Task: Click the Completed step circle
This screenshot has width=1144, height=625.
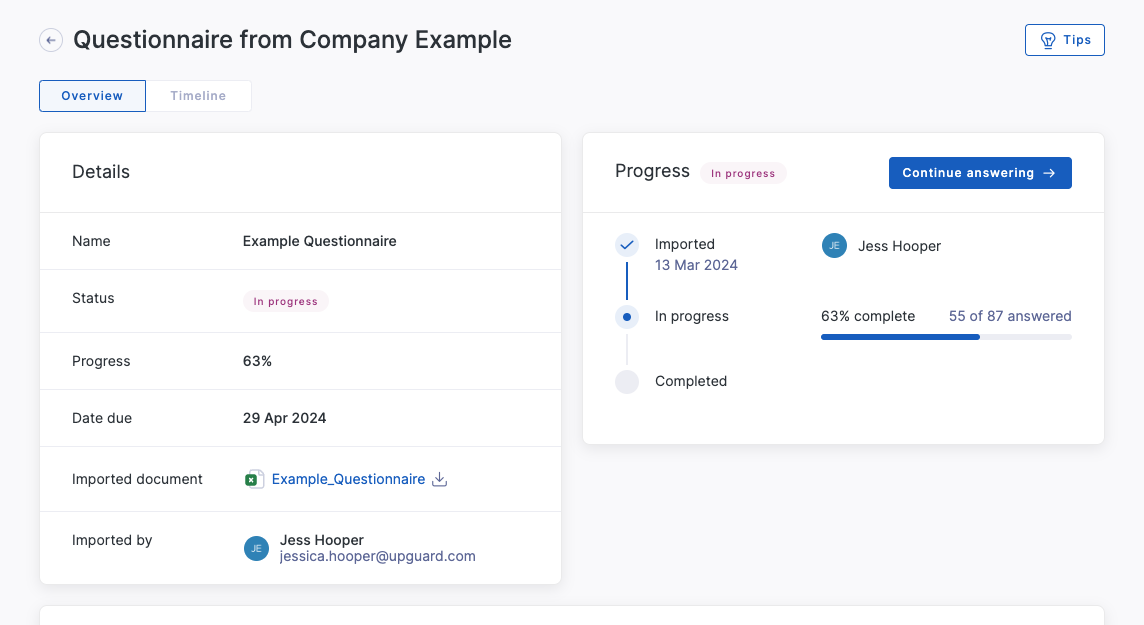Action: tap(627, 381)
